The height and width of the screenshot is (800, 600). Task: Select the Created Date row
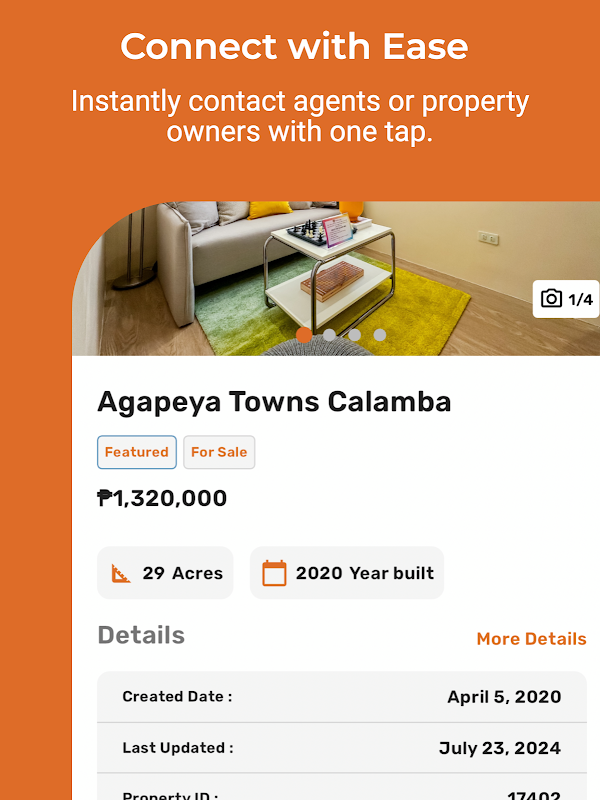(341, 697)
